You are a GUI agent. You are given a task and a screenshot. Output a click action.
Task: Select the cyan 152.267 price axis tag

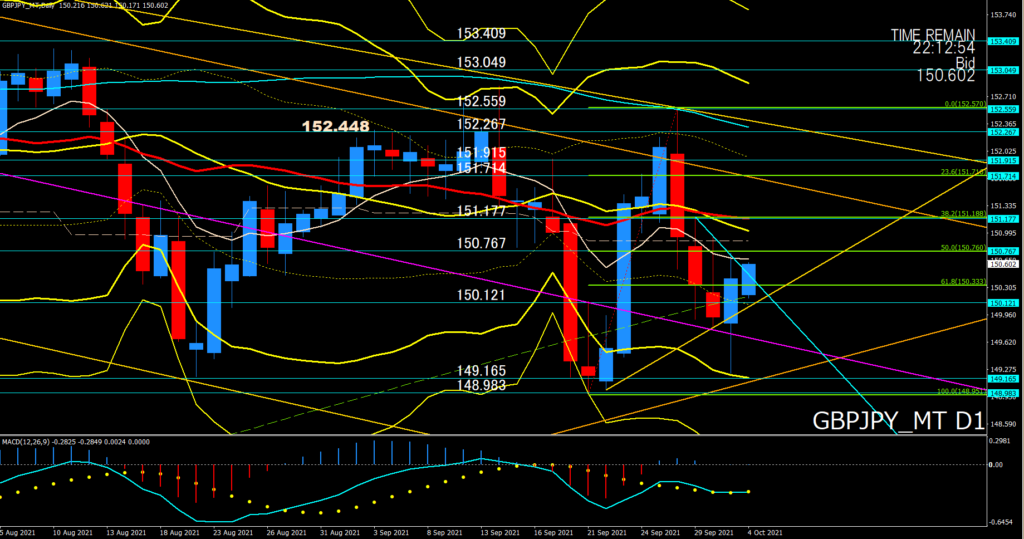(x=1003, y=132)
